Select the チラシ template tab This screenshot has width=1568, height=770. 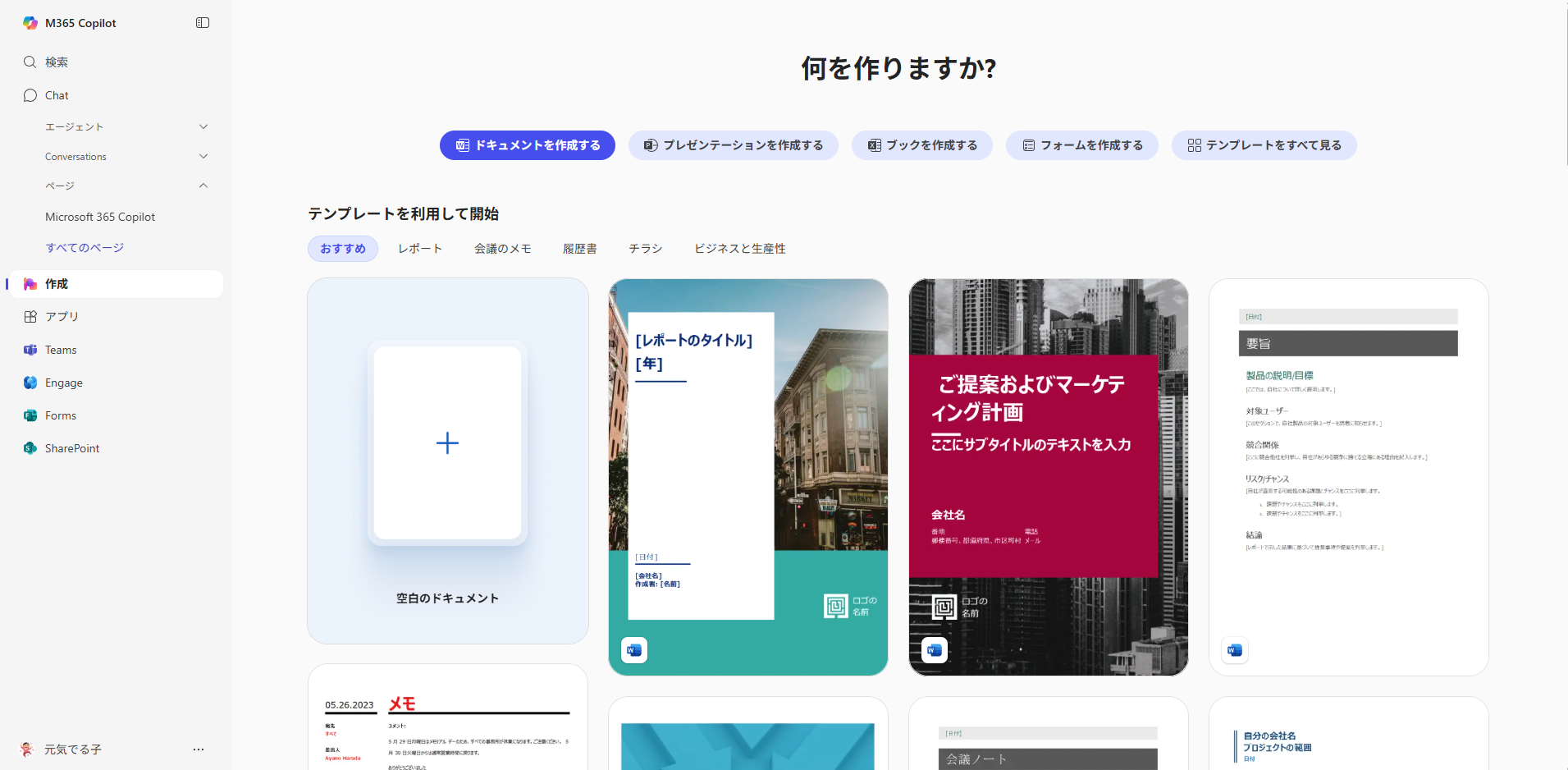646,249
